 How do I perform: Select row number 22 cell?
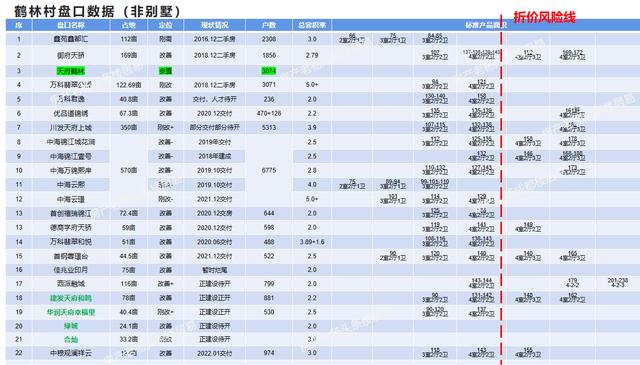[19, 353]
